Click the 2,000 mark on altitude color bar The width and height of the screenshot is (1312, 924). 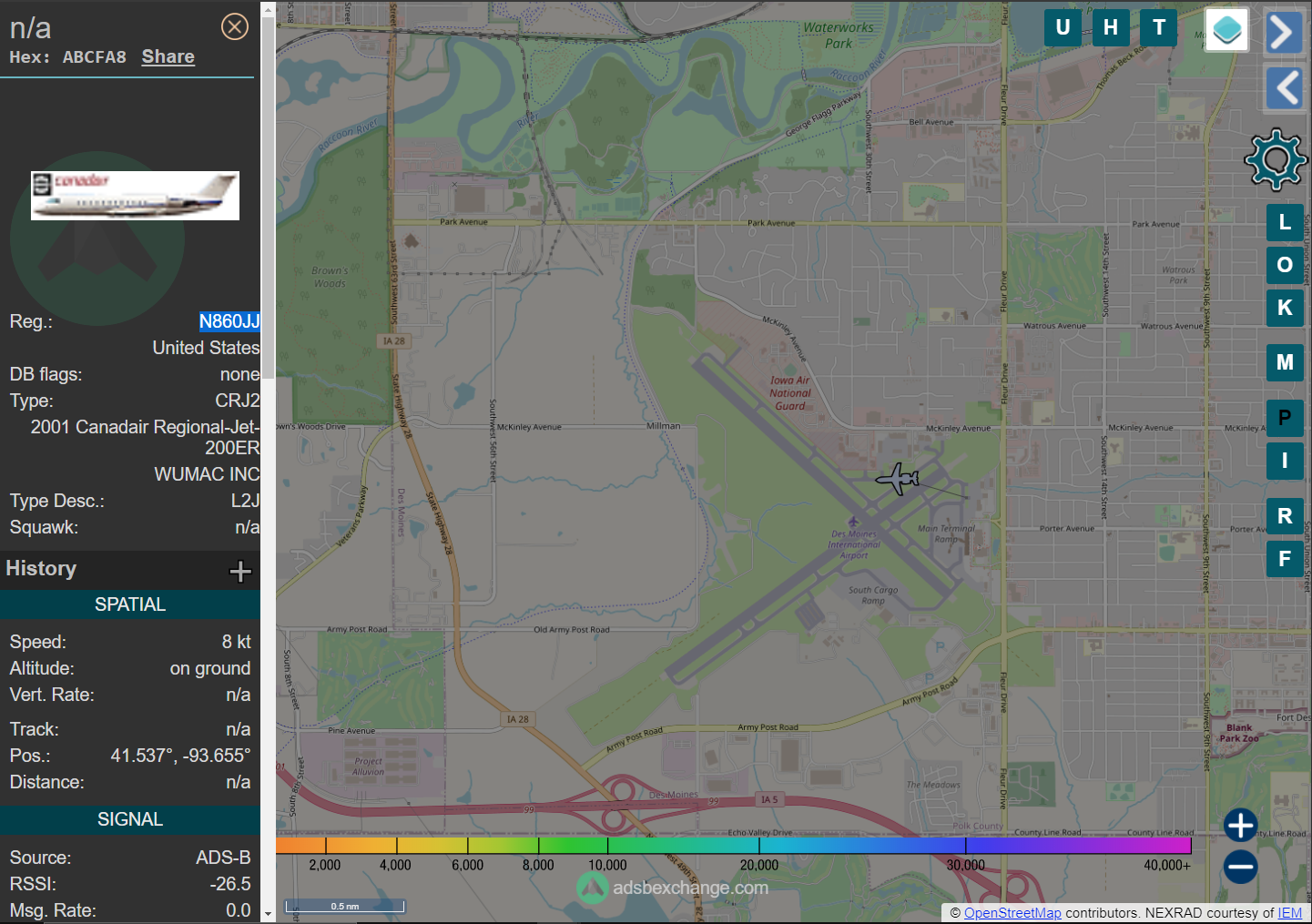325,865
